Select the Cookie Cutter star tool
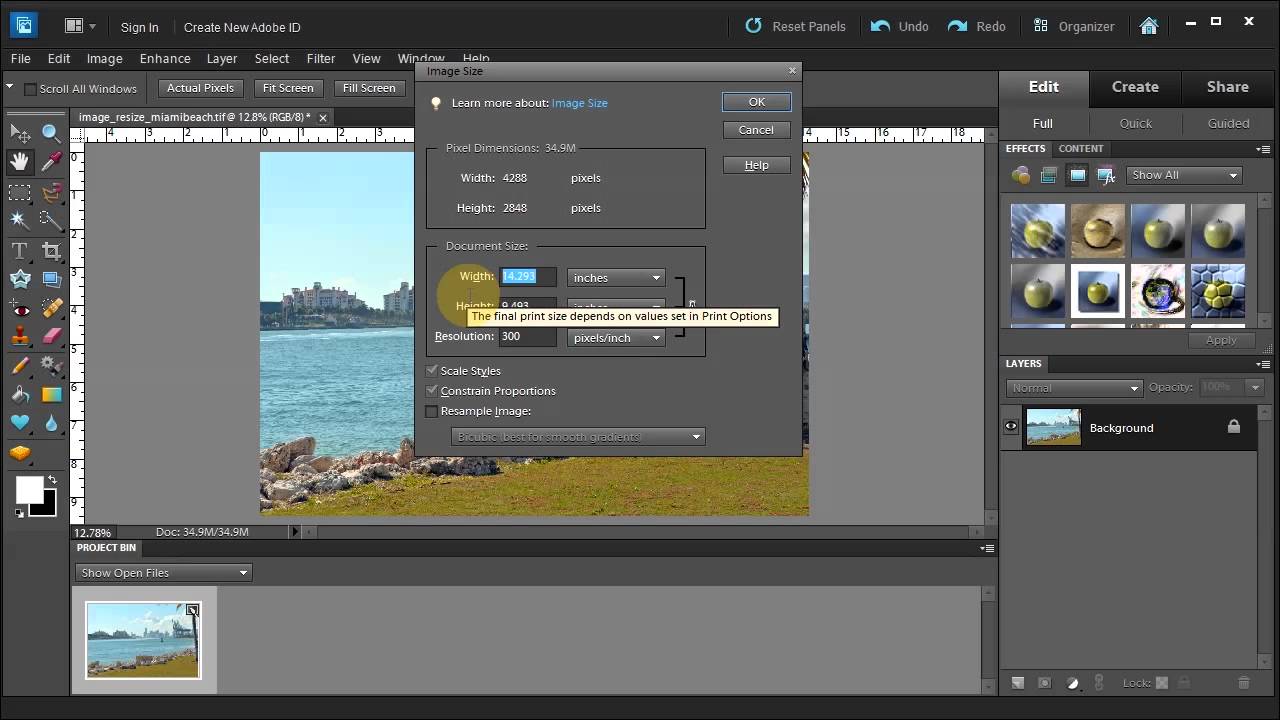1280x720 pixels. click(20, 279)
